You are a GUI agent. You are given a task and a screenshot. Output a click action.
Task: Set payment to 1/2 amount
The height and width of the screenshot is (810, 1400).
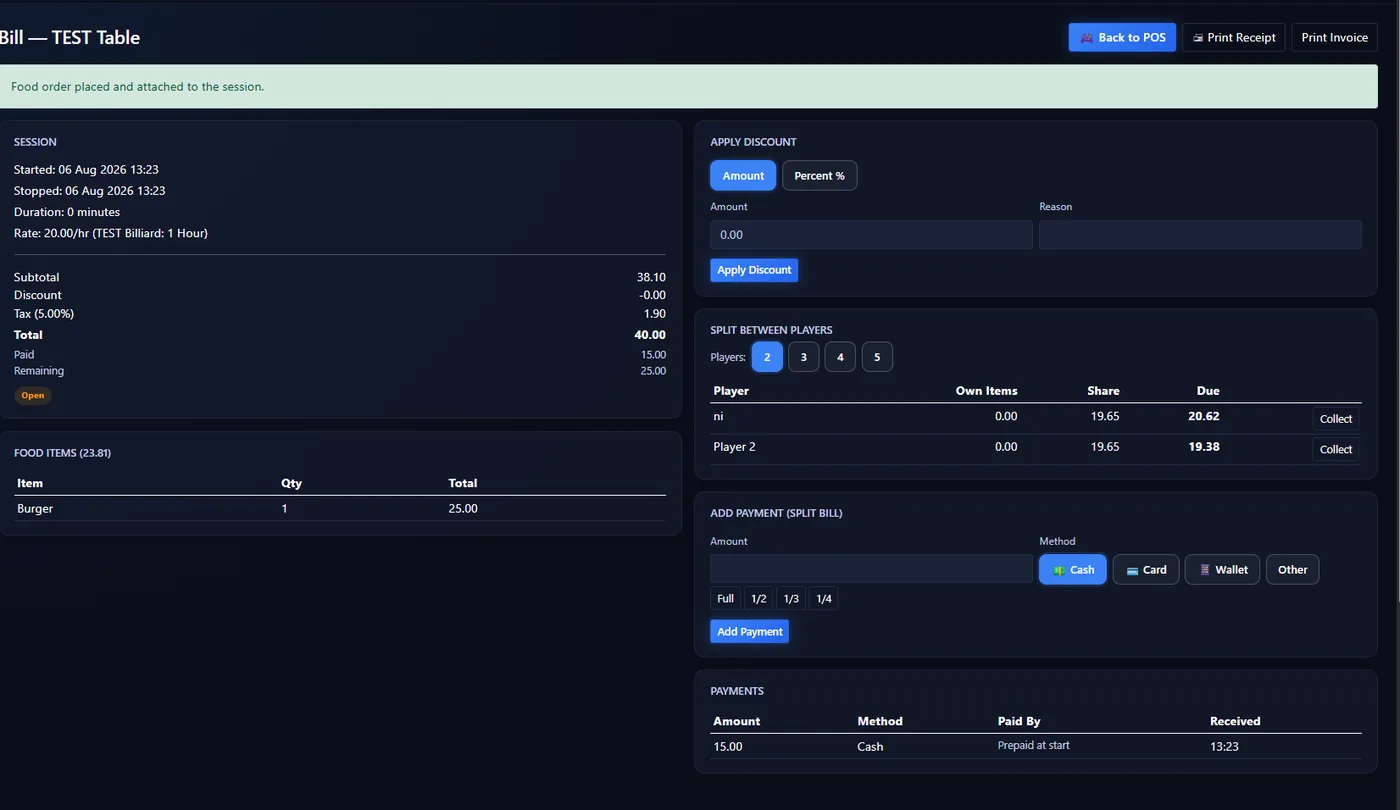click(x=759, y=599)
